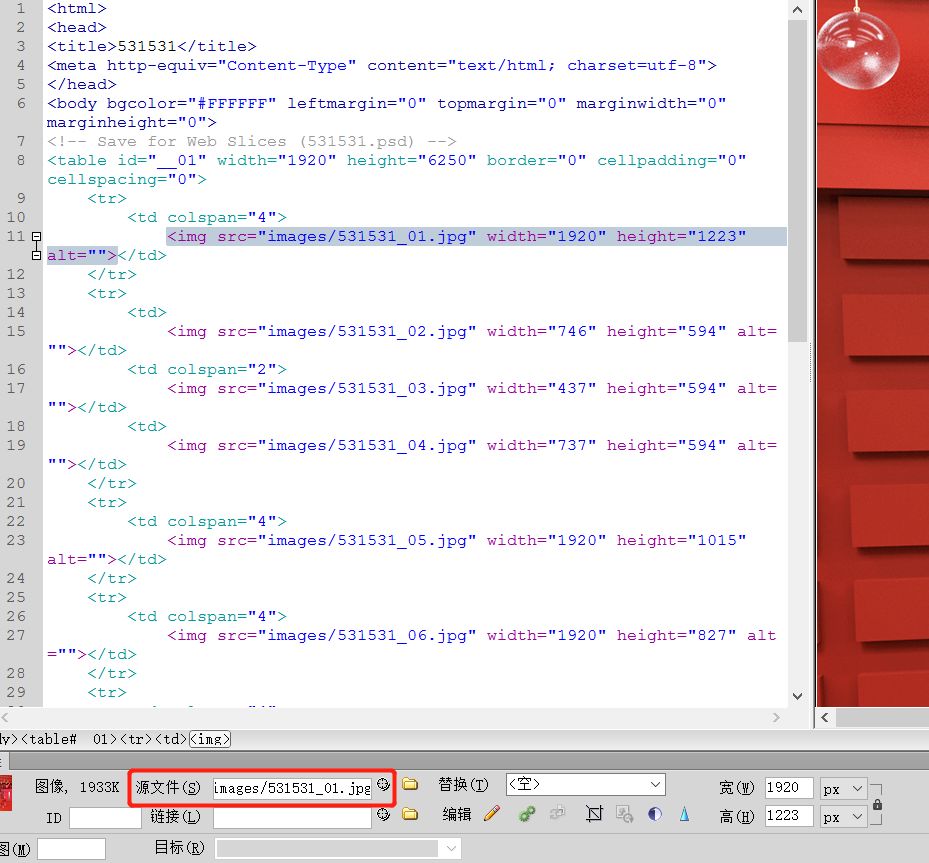The height and width of the screenshot is (863, 929).
Task: Click the image thumbnail in properties panel
Action: pyautogui.click(x=6, y=793)
